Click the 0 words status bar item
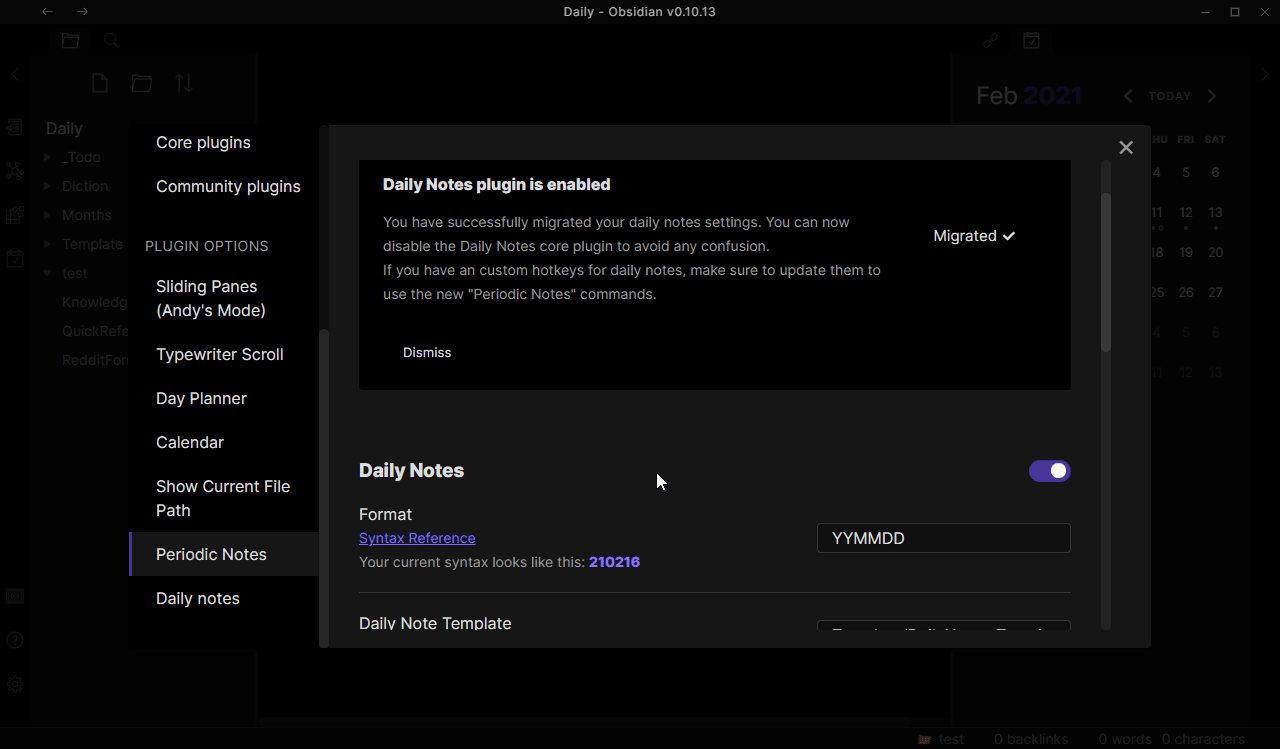Image resolution: width=1280 pixels, height=749 pixels. (1125, 739)
